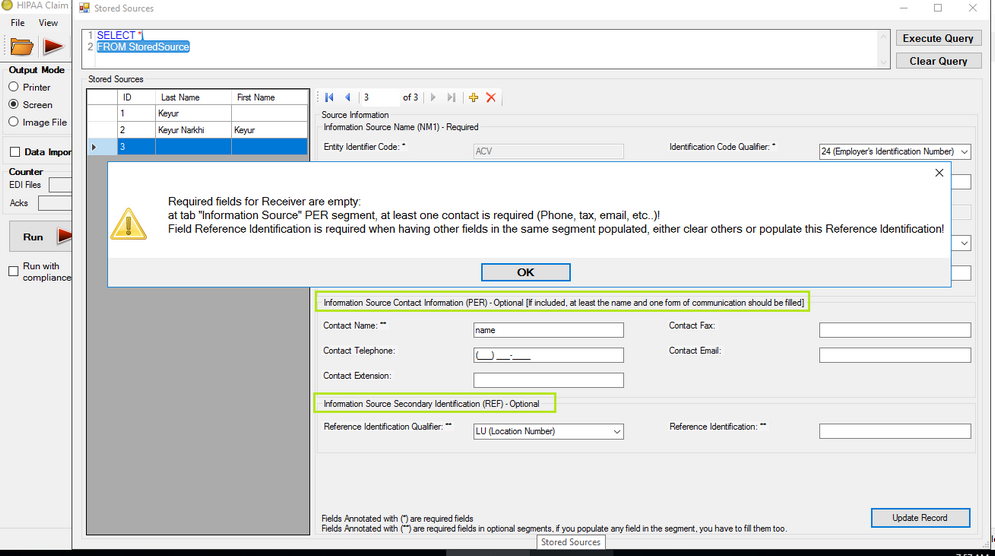Image resolution: width=995 pixels, height=556 pixels.
Task: Click the warning triangle icon in dialog
Action: click(128, 224)
